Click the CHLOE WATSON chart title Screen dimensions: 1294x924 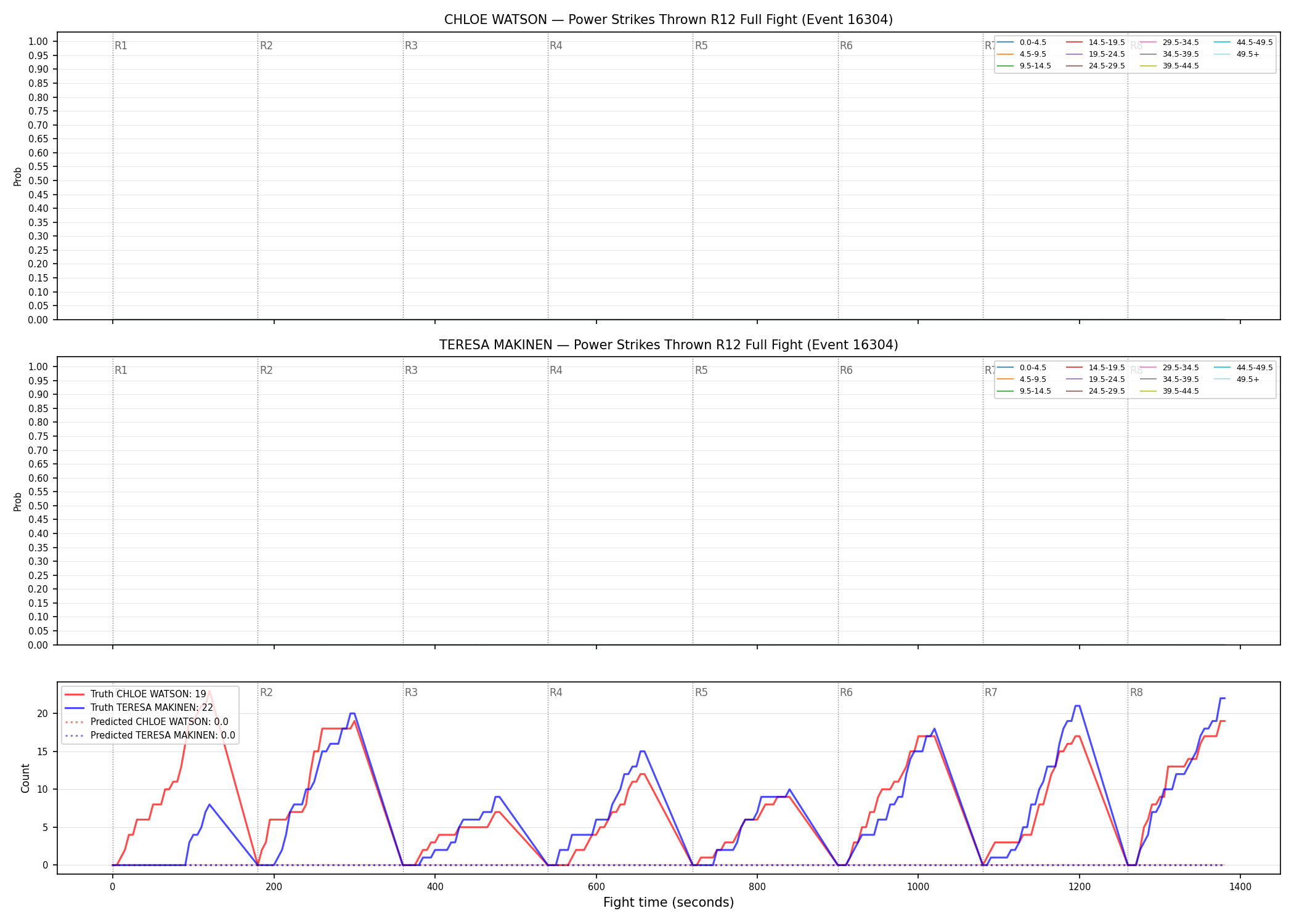669,20
